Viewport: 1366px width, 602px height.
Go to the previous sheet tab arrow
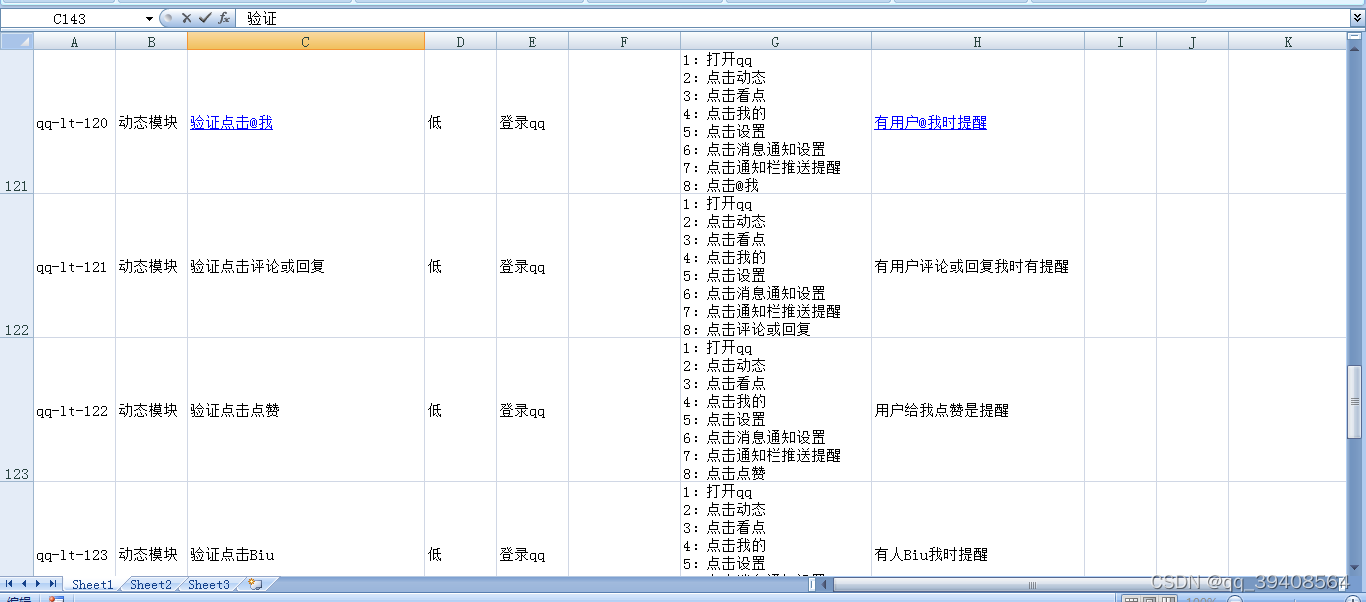24,584
